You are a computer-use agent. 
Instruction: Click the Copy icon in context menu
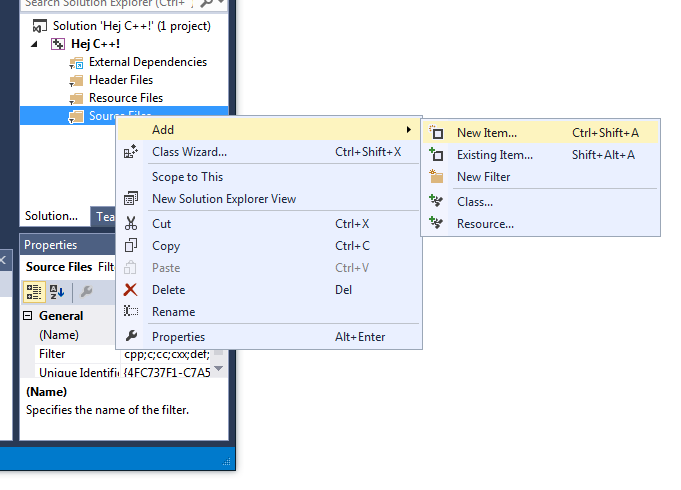click(131, 245)
